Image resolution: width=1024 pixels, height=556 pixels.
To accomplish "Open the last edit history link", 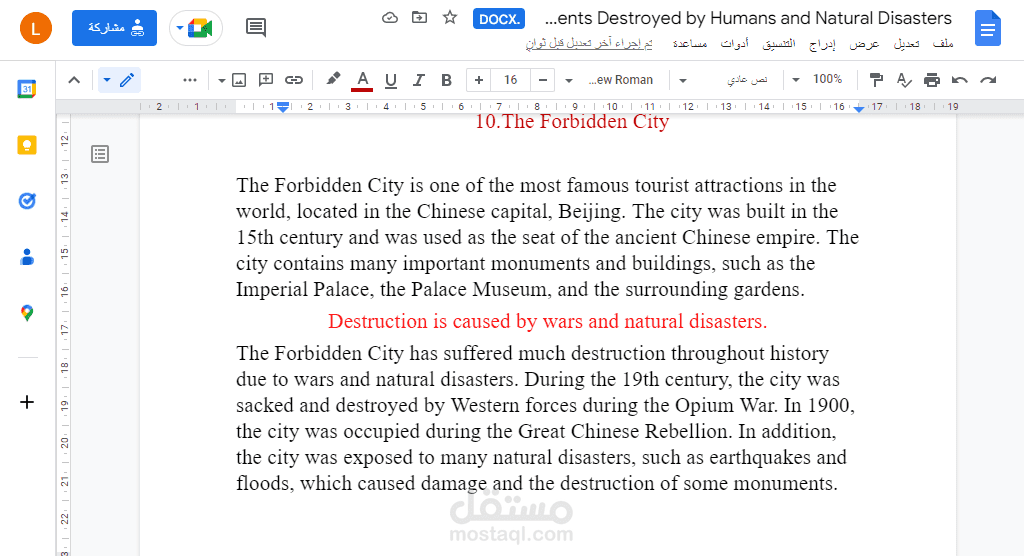I will 589,43.
